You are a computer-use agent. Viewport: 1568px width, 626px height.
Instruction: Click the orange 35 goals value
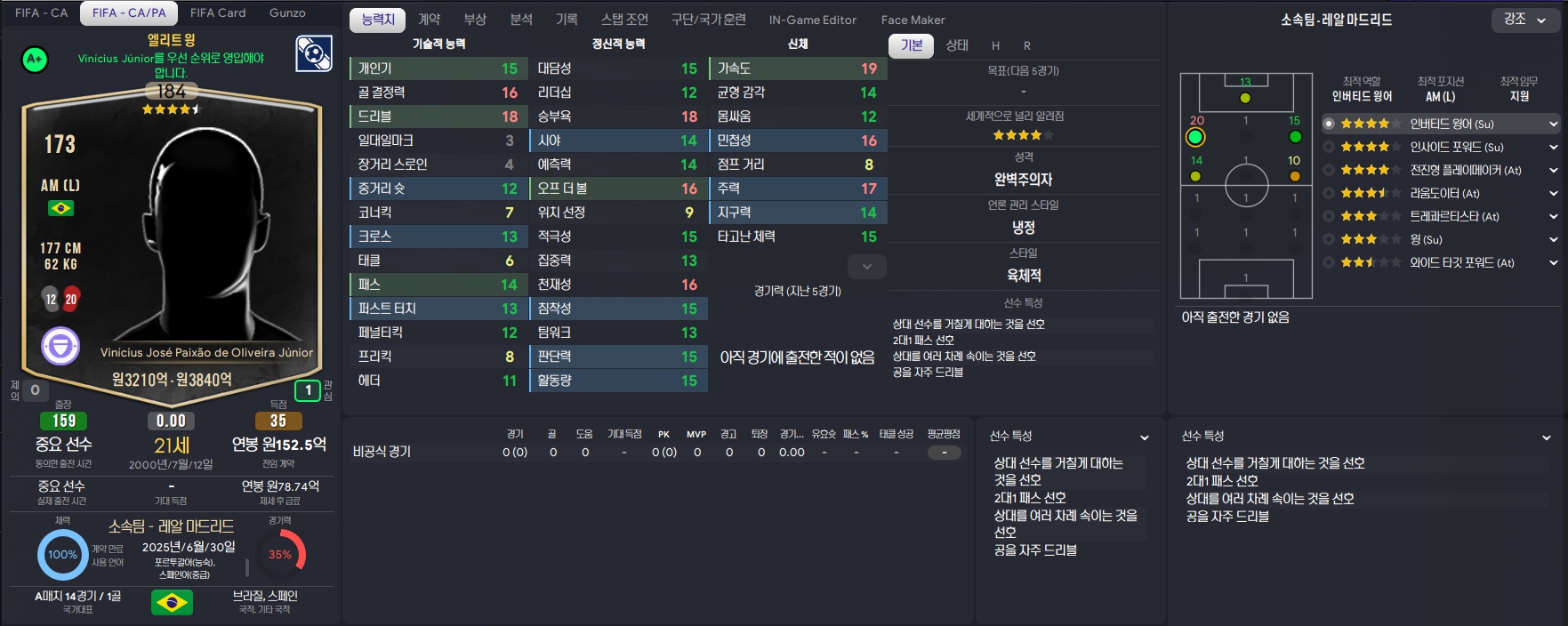point(278,421)
